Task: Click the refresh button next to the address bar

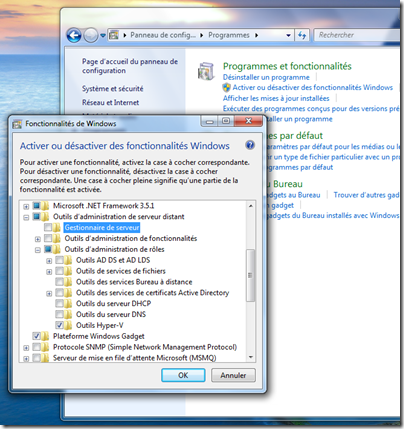Action: (302, 35)
